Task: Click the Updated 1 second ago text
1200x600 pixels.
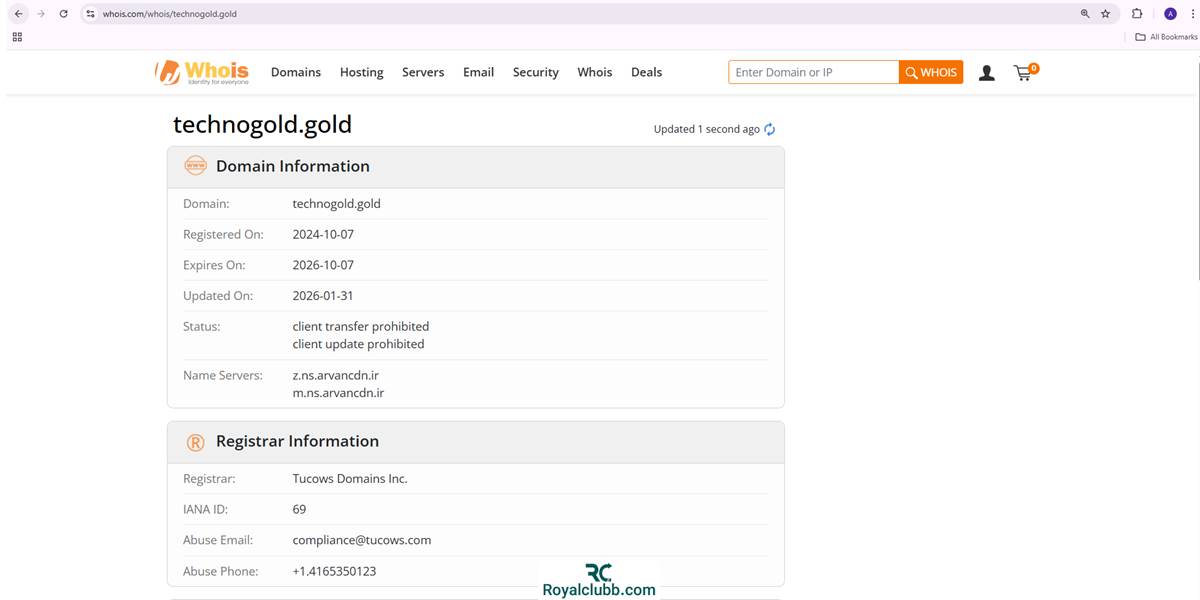Action: (x=706, y=129)
